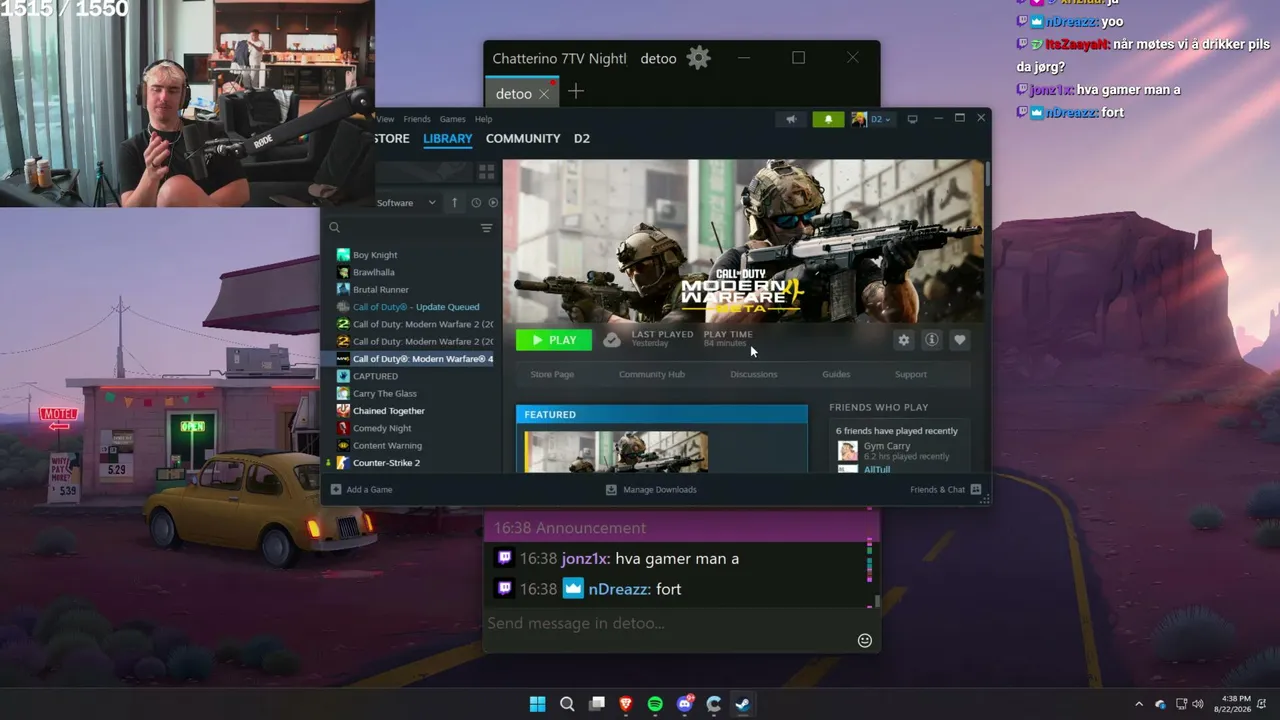Toggle sort order arrow in library filter bar
This screenshot has width=1280, height=720.
click(454, 203)
